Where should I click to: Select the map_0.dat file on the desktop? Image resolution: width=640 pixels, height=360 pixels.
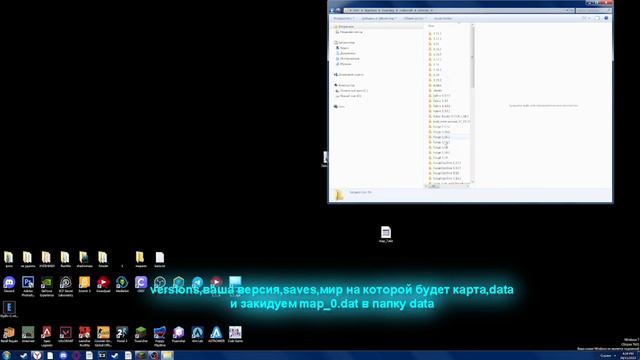coord(386,234)
